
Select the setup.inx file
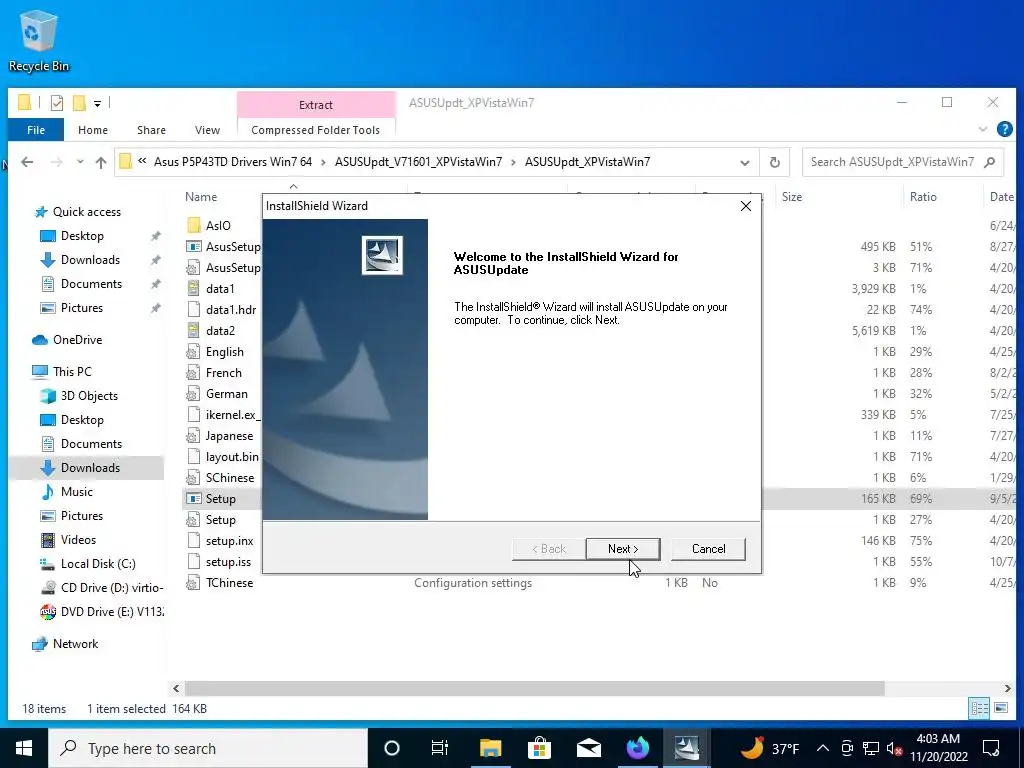tap(229, 541)
